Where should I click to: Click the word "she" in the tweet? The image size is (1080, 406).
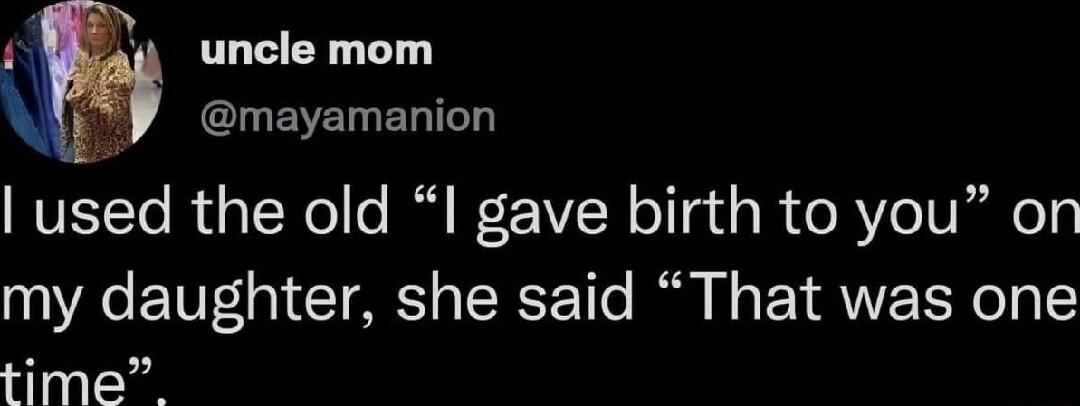(x=430, y=298)
